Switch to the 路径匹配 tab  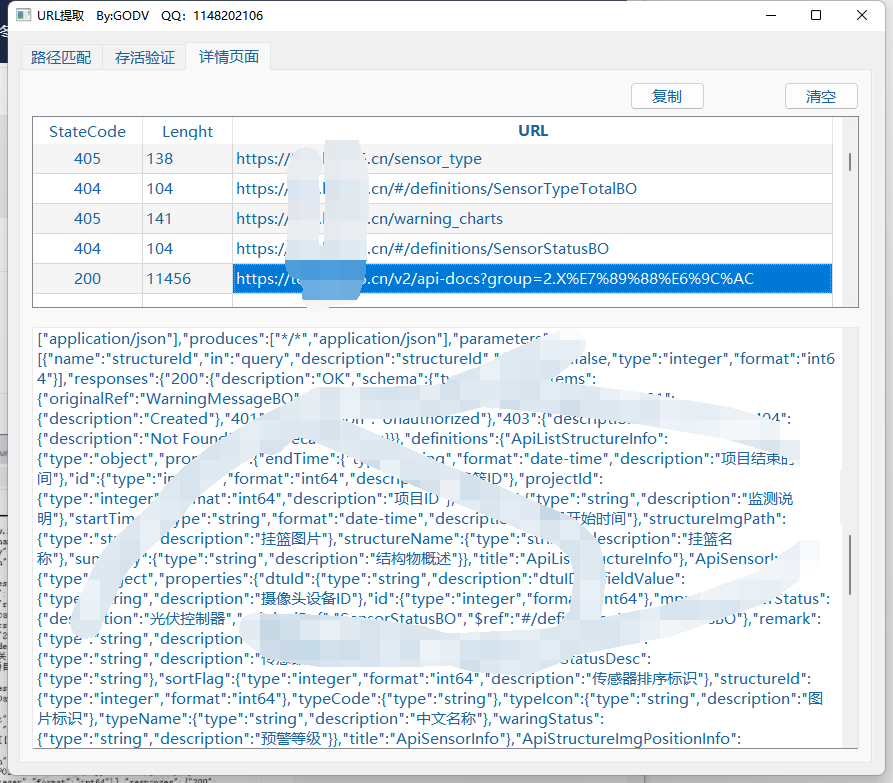61,58
